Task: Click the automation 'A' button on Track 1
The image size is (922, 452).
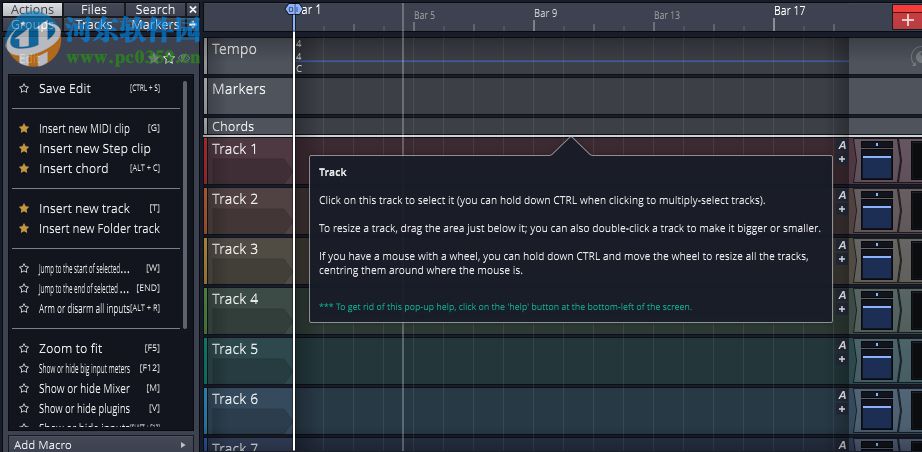Action: click(842, 145)
